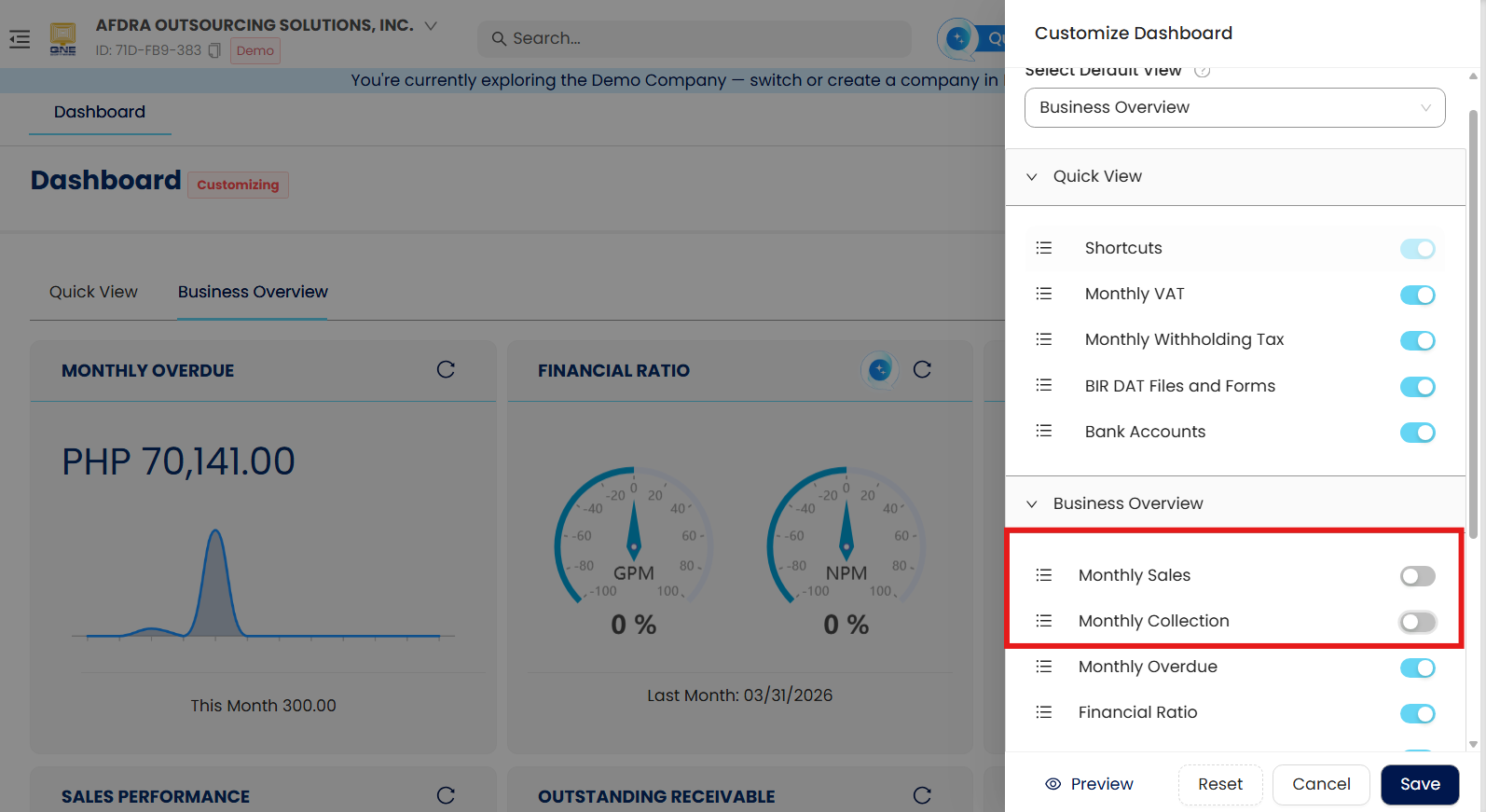The width and height of the screenshot is (1486, 812).
Task: Collapse the Quick View section
Action: [1234, 177]
